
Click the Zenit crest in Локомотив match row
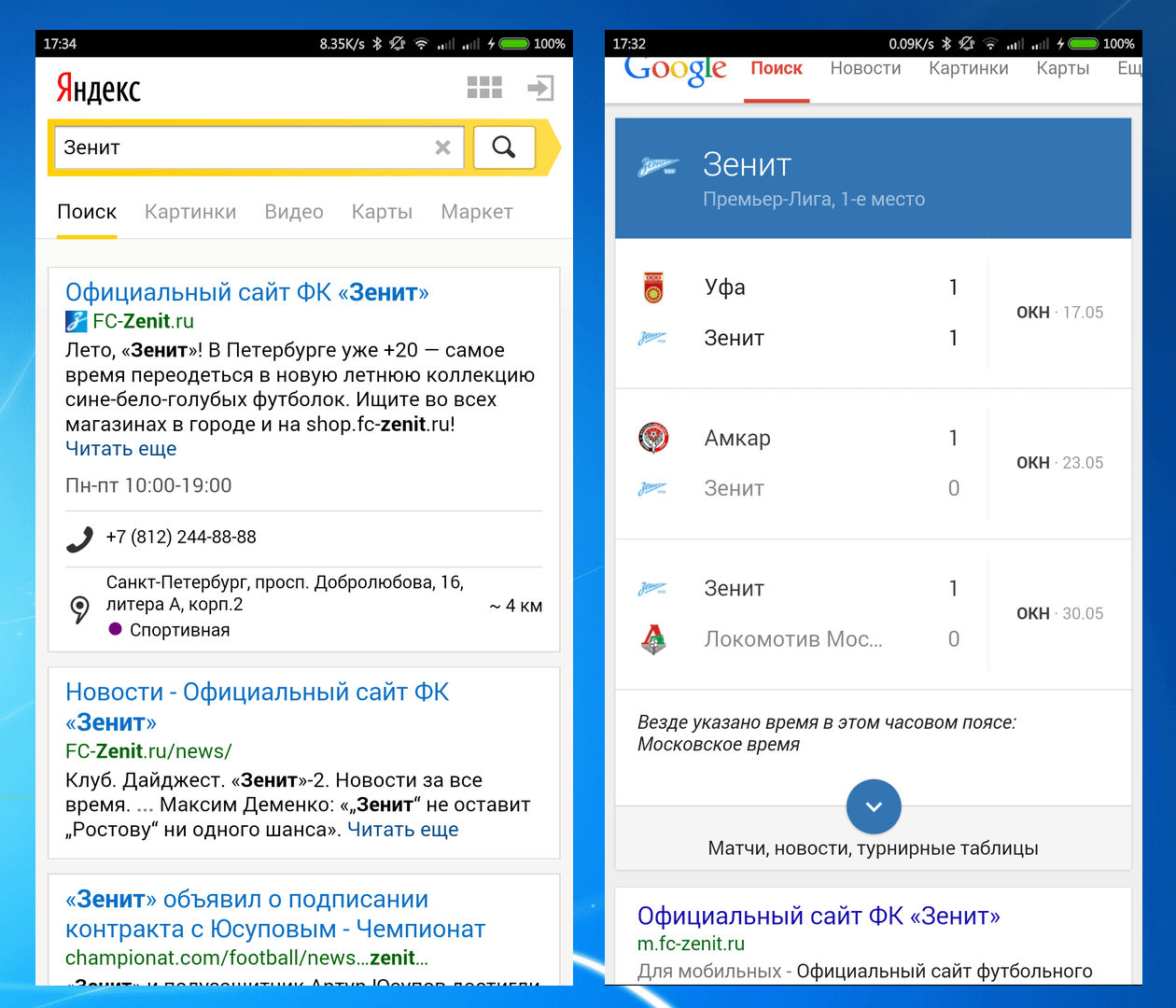(x=652, y=589)
